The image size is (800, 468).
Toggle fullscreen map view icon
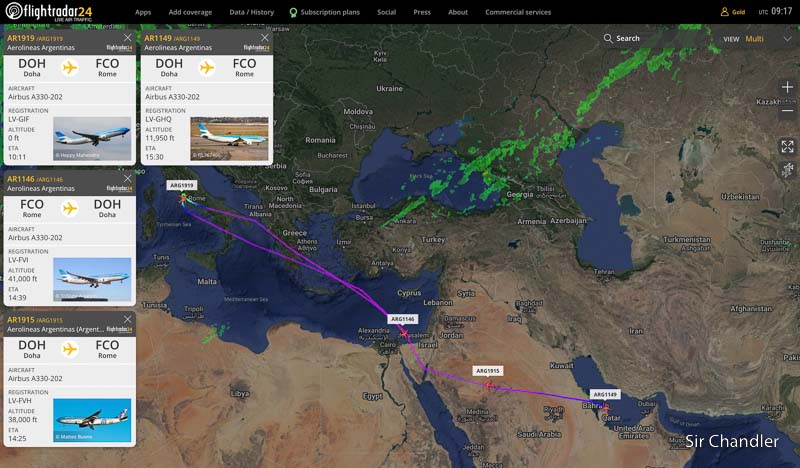click(x=787, y=146)
